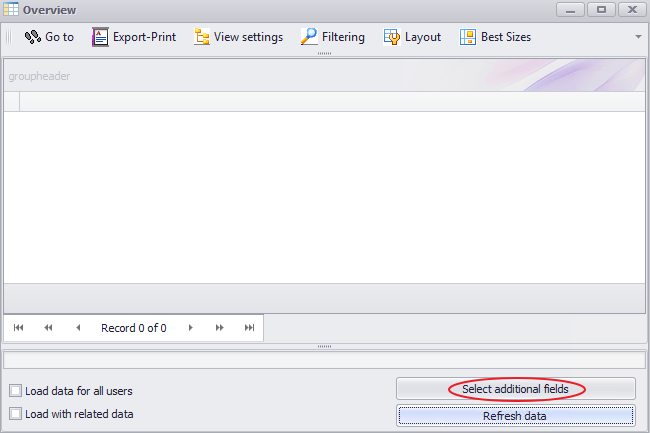The width and height of the screenshot is (650, 433).
Task: Advance to the next record
Action: 191,328
